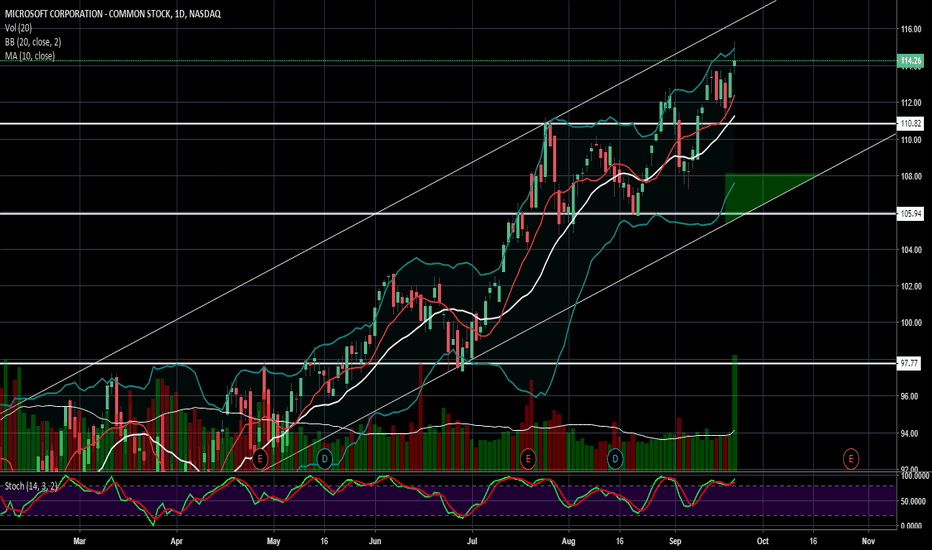Select the BB (20, close, 2) indicator label

point(33,42)
